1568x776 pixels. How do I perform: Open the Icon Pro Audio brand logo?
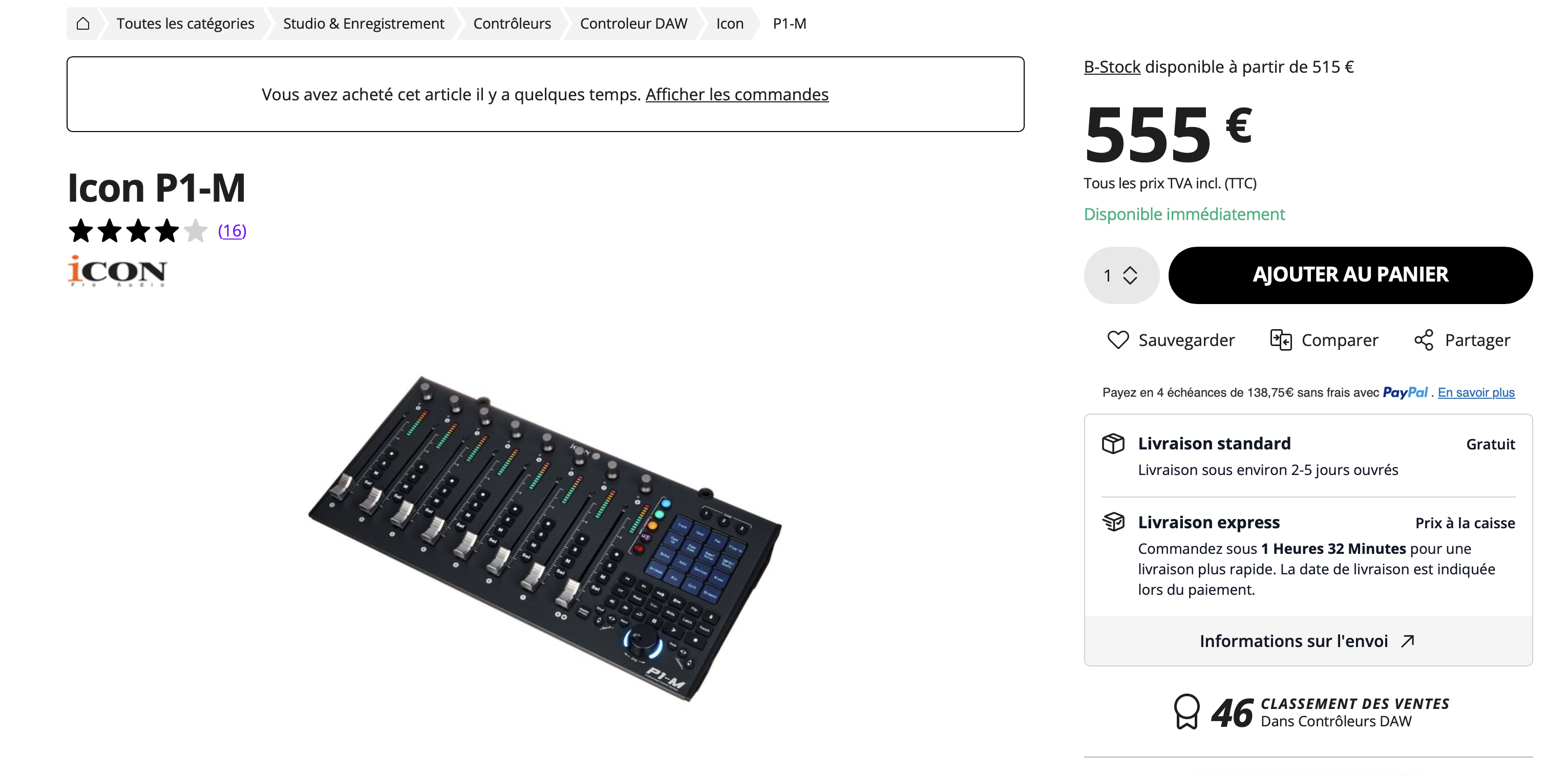click(117, 271)
